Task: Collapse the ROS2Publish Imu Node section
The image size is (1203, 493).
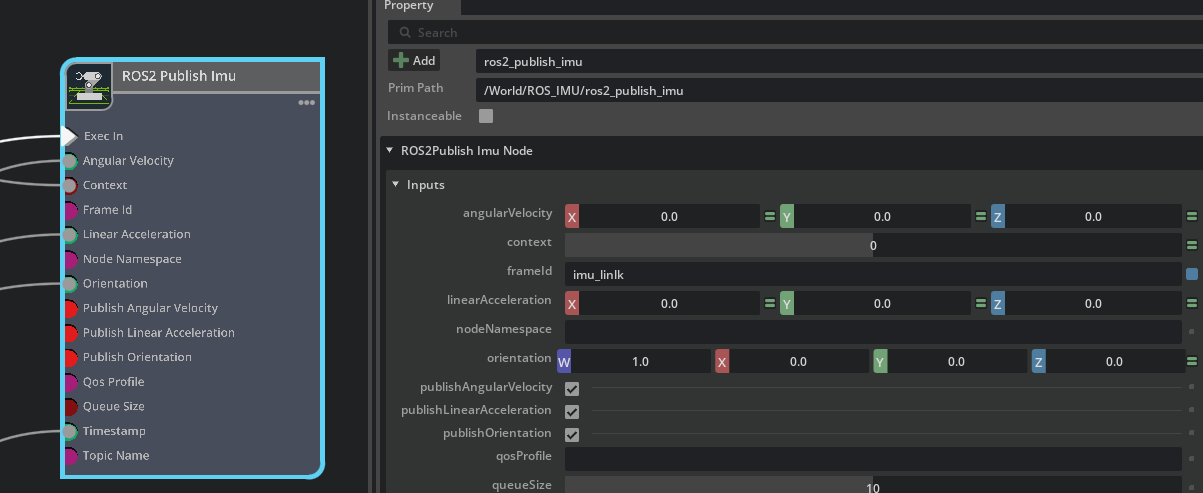Action: click(389, 151)
